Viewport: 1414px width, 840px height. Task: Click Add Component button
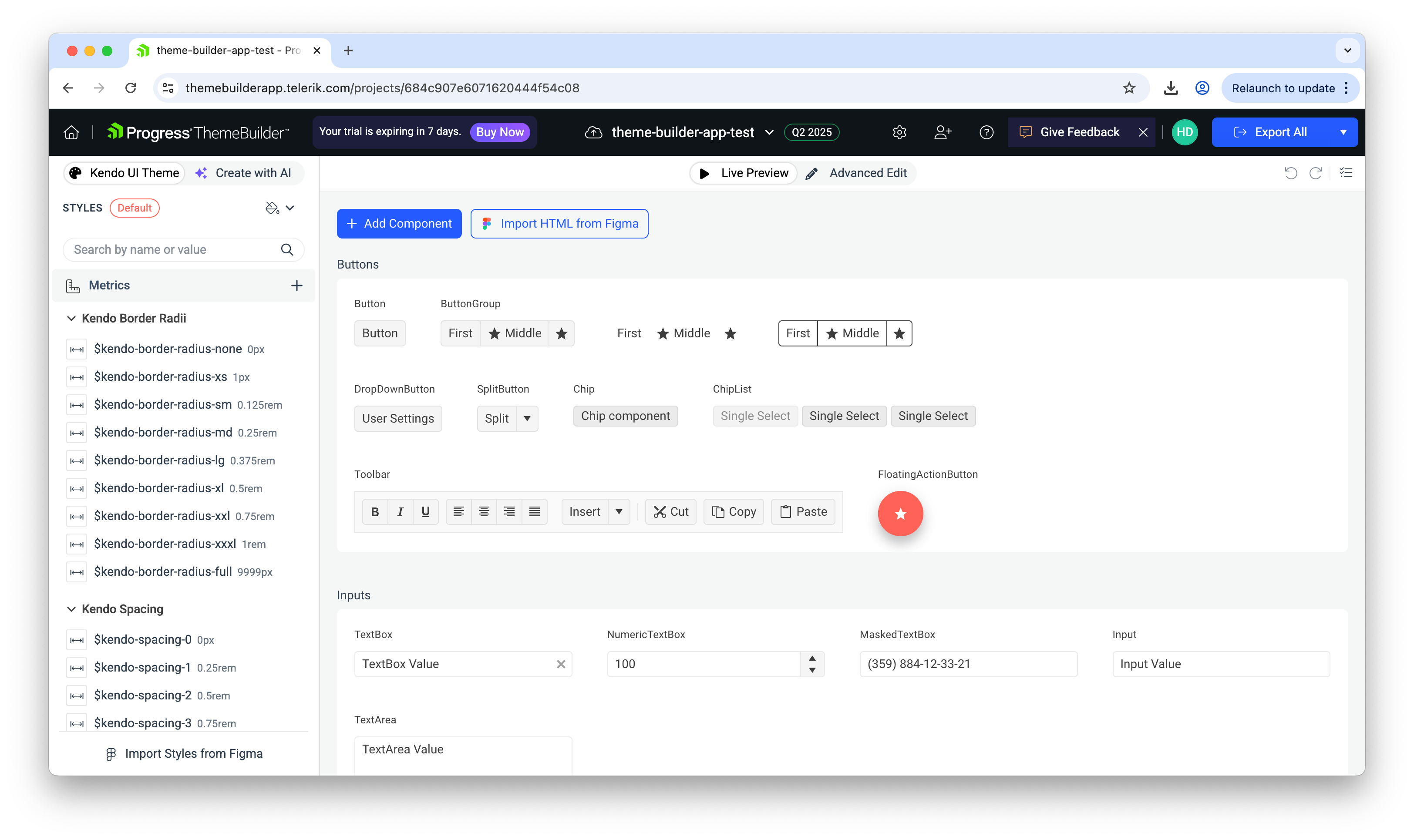399,224
